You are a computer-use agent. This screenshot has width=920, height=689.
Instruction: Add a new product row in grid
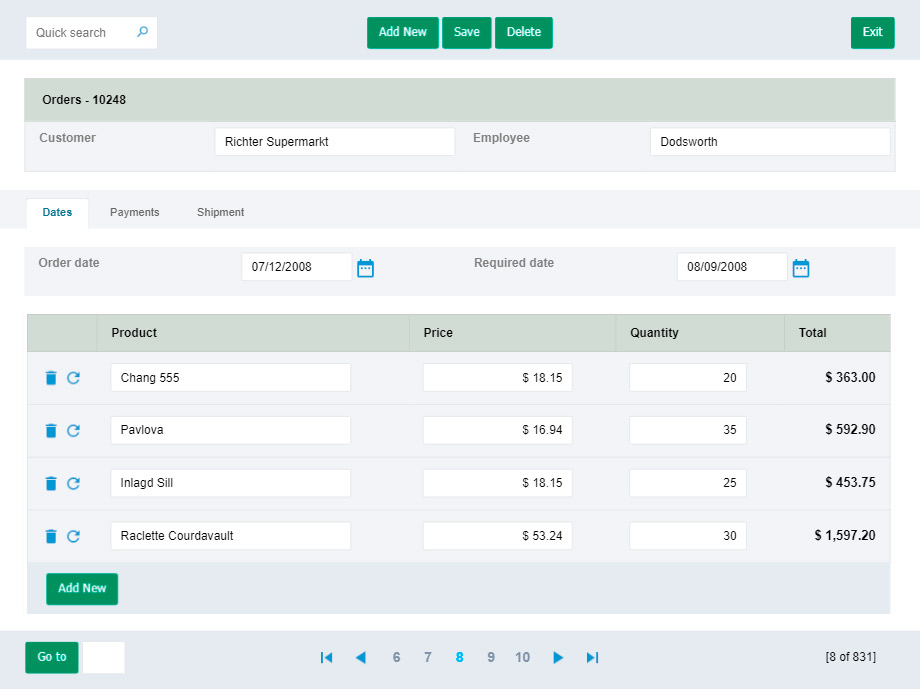coord(82,589)
